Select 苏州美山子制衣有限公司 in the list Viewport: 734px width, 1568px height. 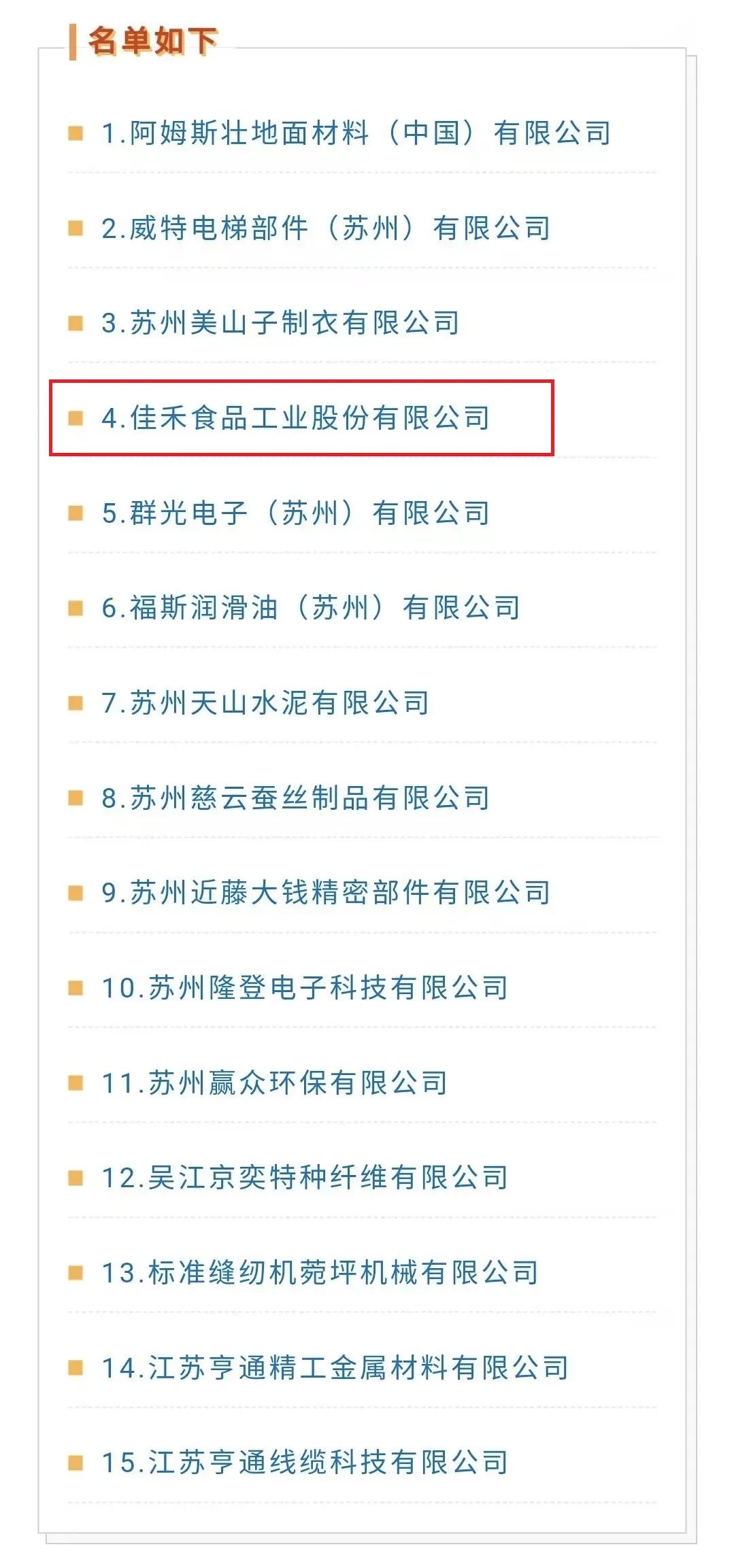pos(280,322)
